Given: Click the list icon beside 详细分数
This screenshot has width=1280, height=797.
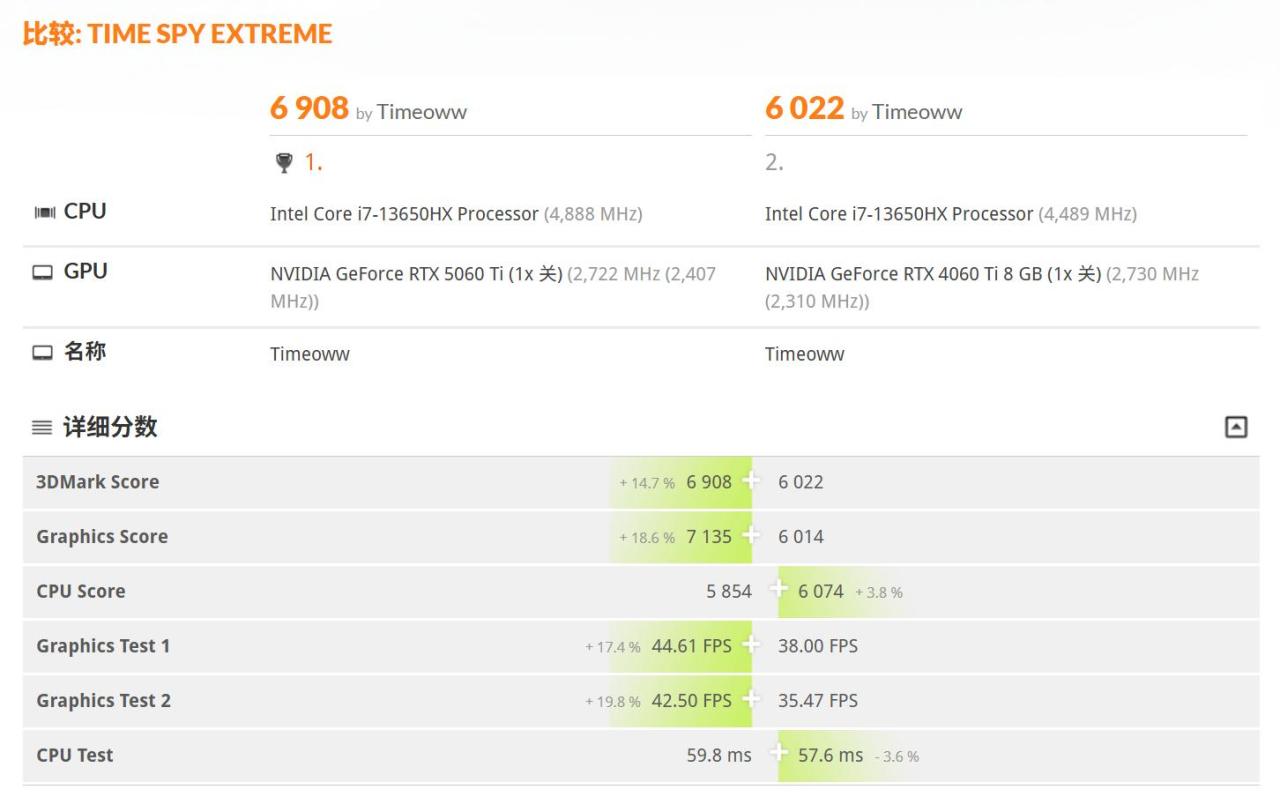Looking at the screenshot, I should tap(42, 428).
